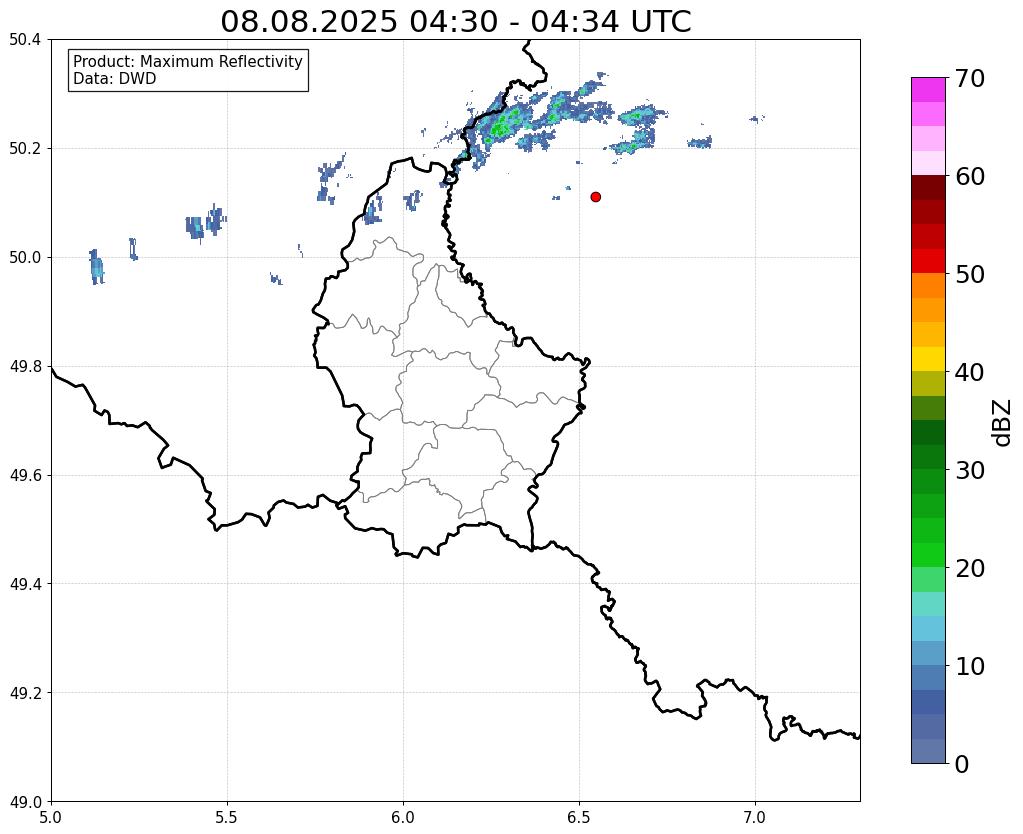Image resolution: width=1023 pixels, height=834 pixels.
Task: Click the 'Data: DWD' legend line
Action: click(114, 79)
